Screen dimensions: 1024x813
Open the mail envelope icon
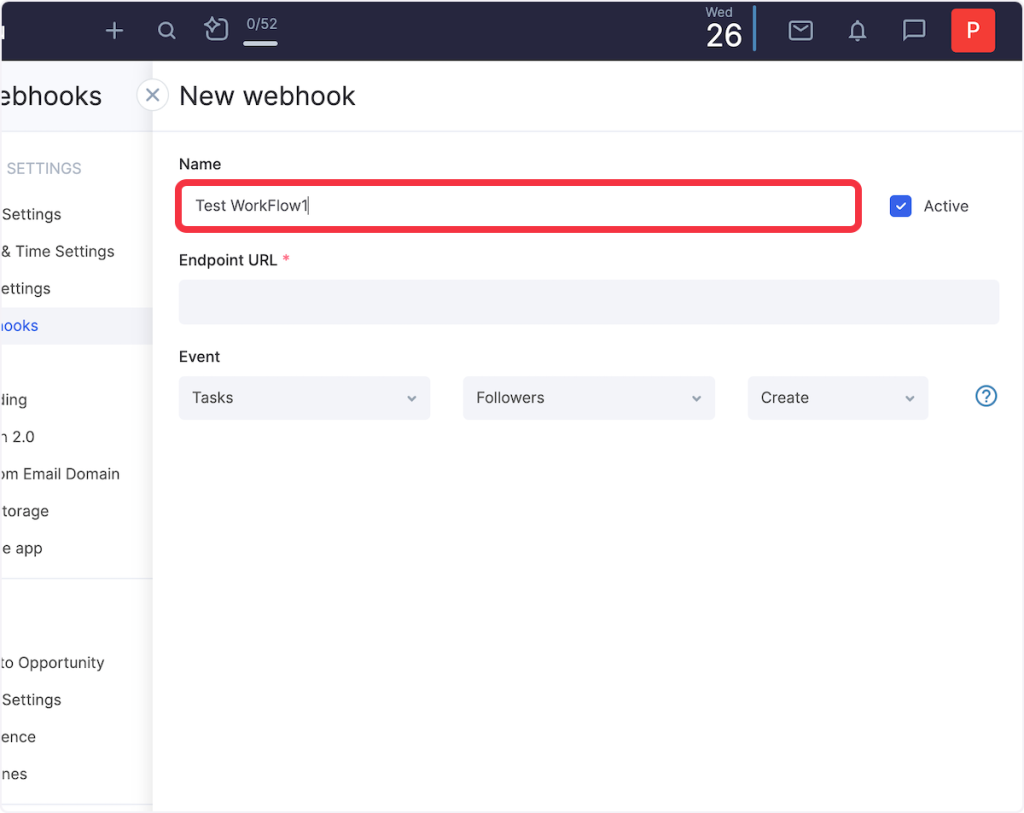(800, 31)
